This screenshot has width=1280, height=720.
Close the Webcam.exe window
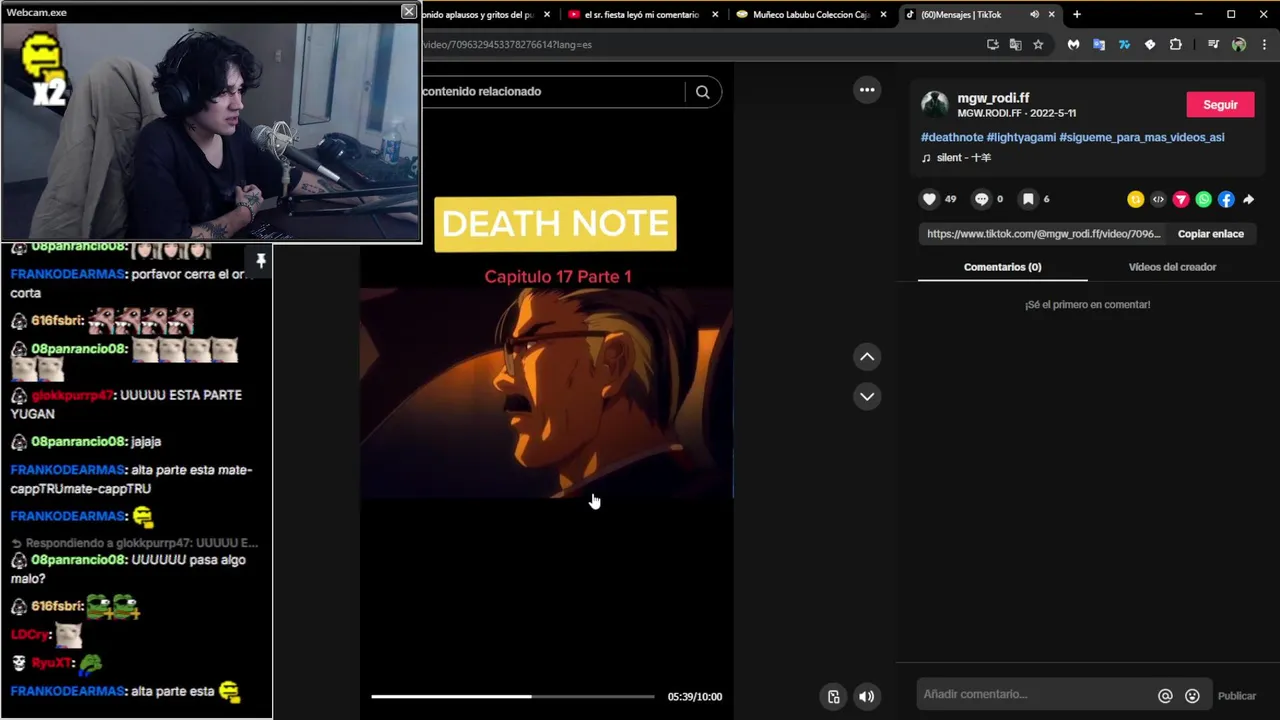(x=409, y=11)
